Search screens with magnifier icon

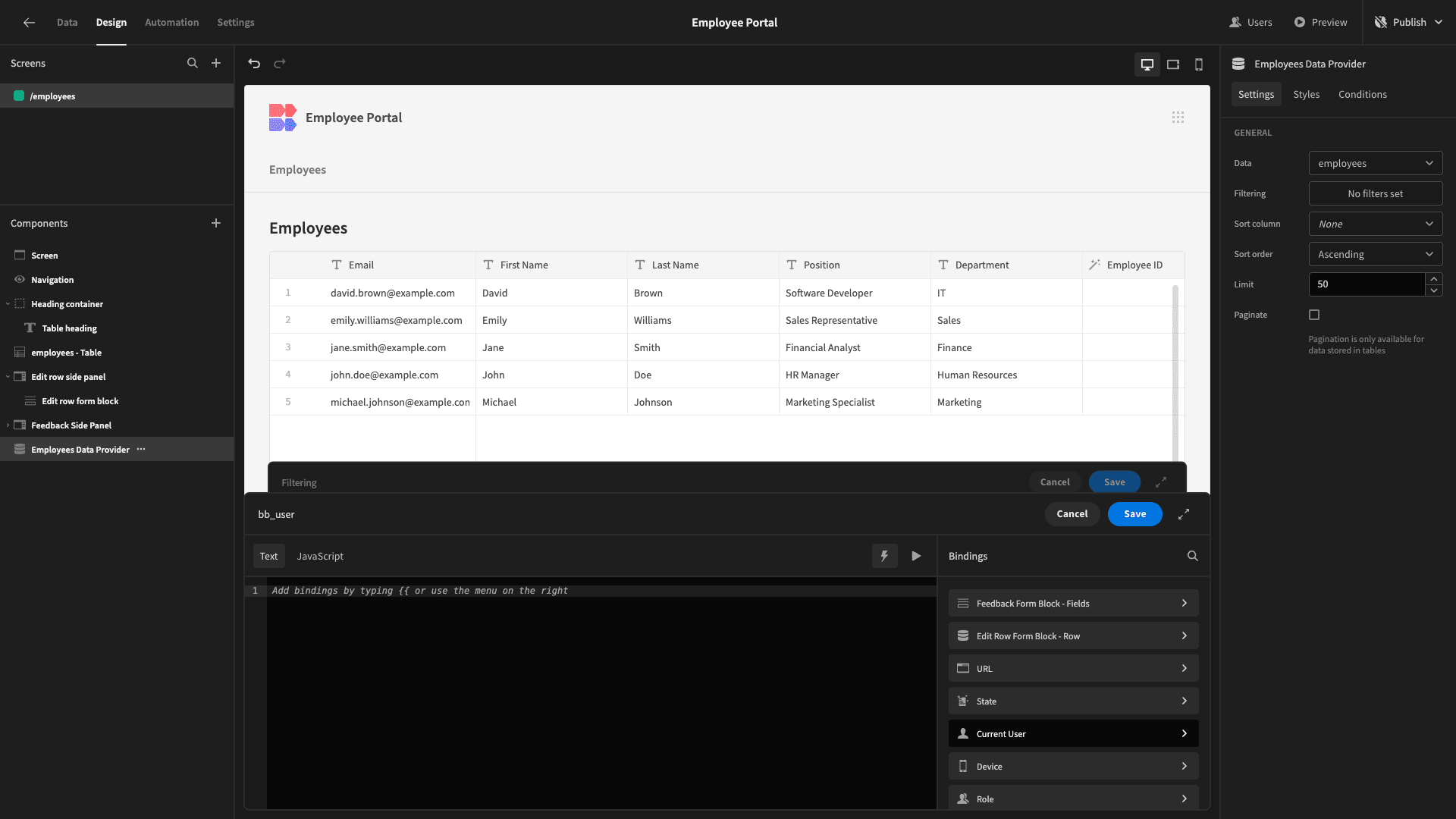(193, 64)
